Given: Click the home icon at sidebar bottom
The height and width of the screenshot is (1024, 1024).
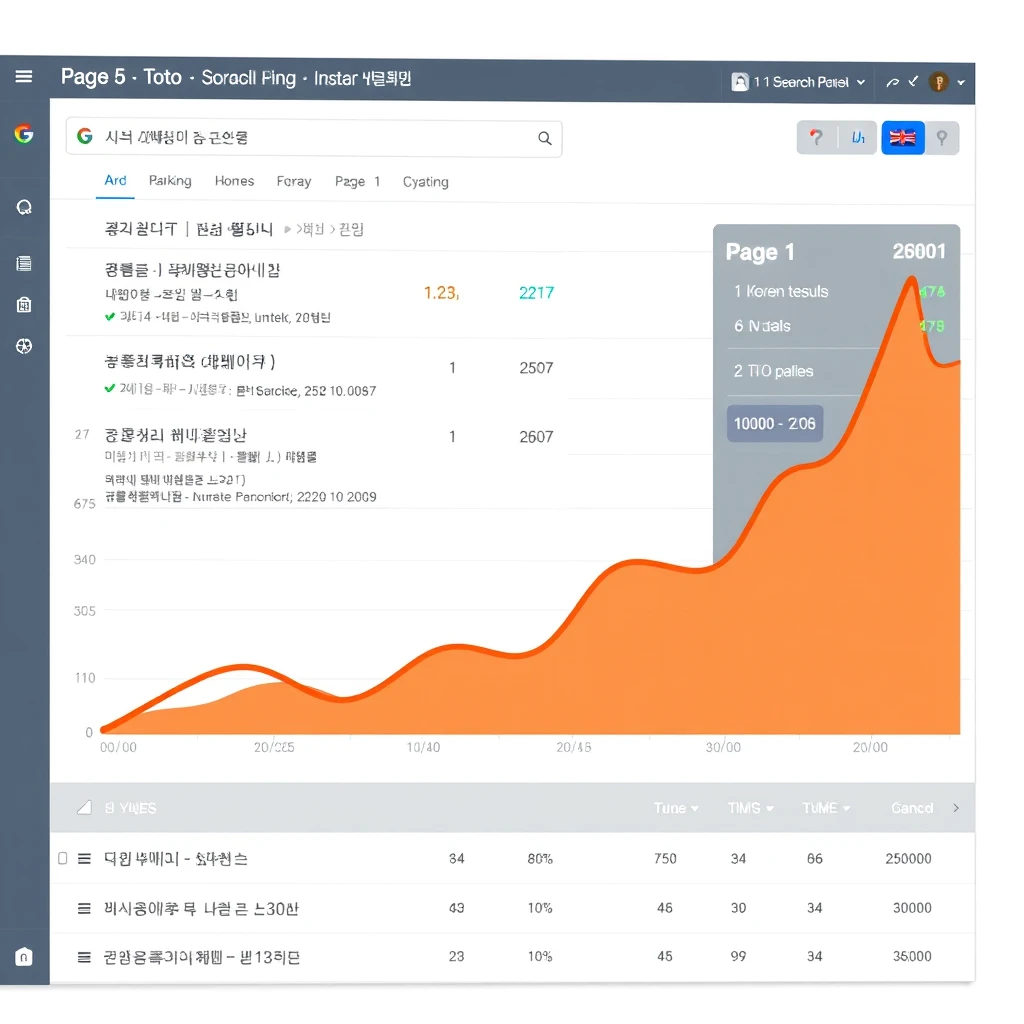Looking at the screenshot, I should coord(24,957).
